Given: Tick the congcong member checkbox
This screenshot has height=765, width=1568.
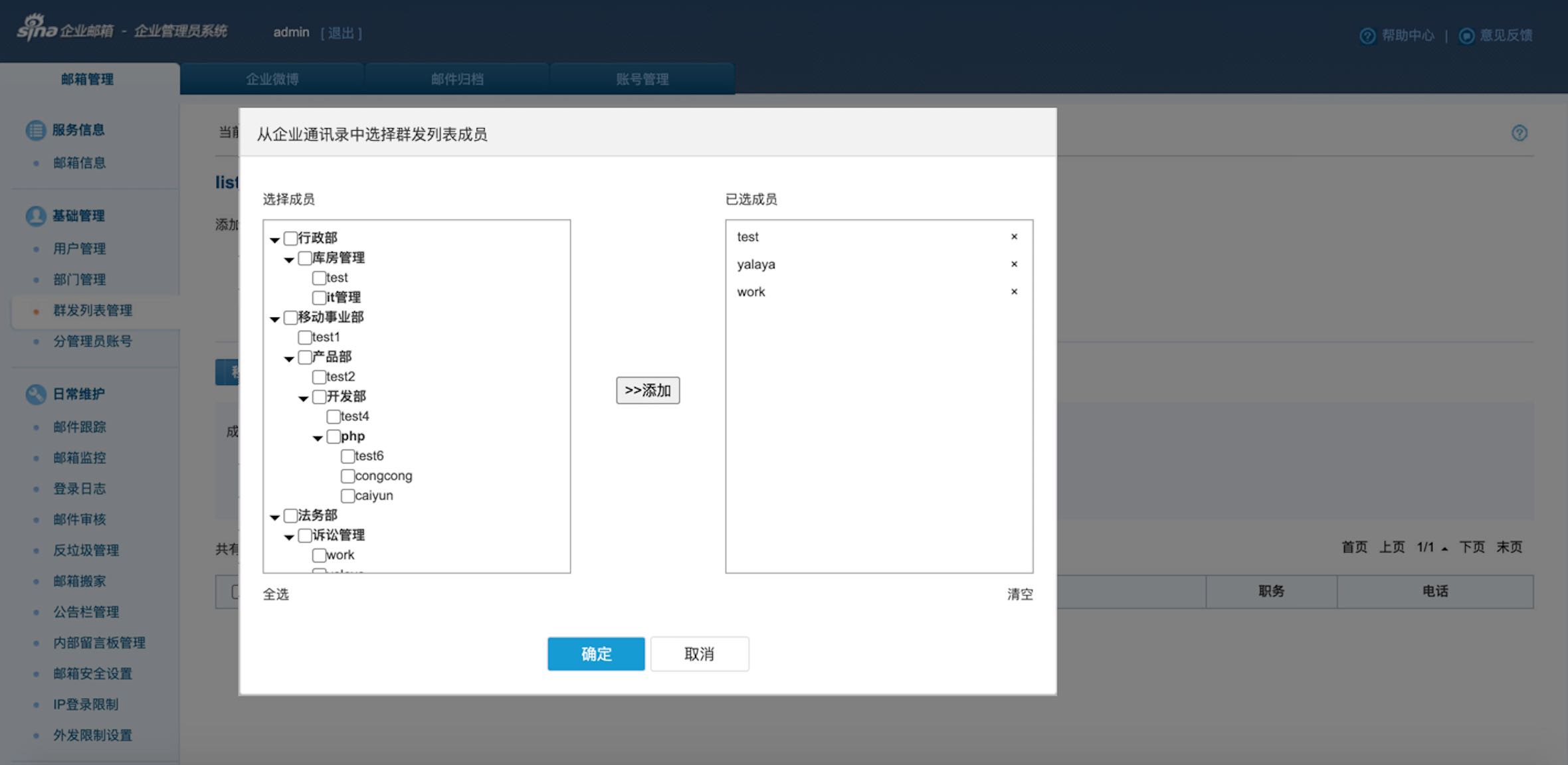Looking at the screenshot, I should coord(347,476).
